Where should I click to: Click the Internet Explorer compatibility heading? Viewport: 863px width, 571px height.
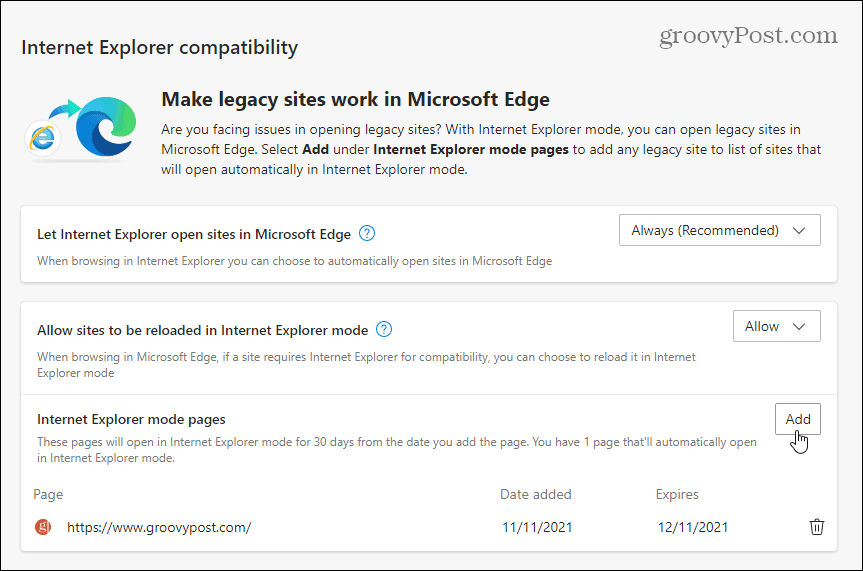tap(159, 47)
